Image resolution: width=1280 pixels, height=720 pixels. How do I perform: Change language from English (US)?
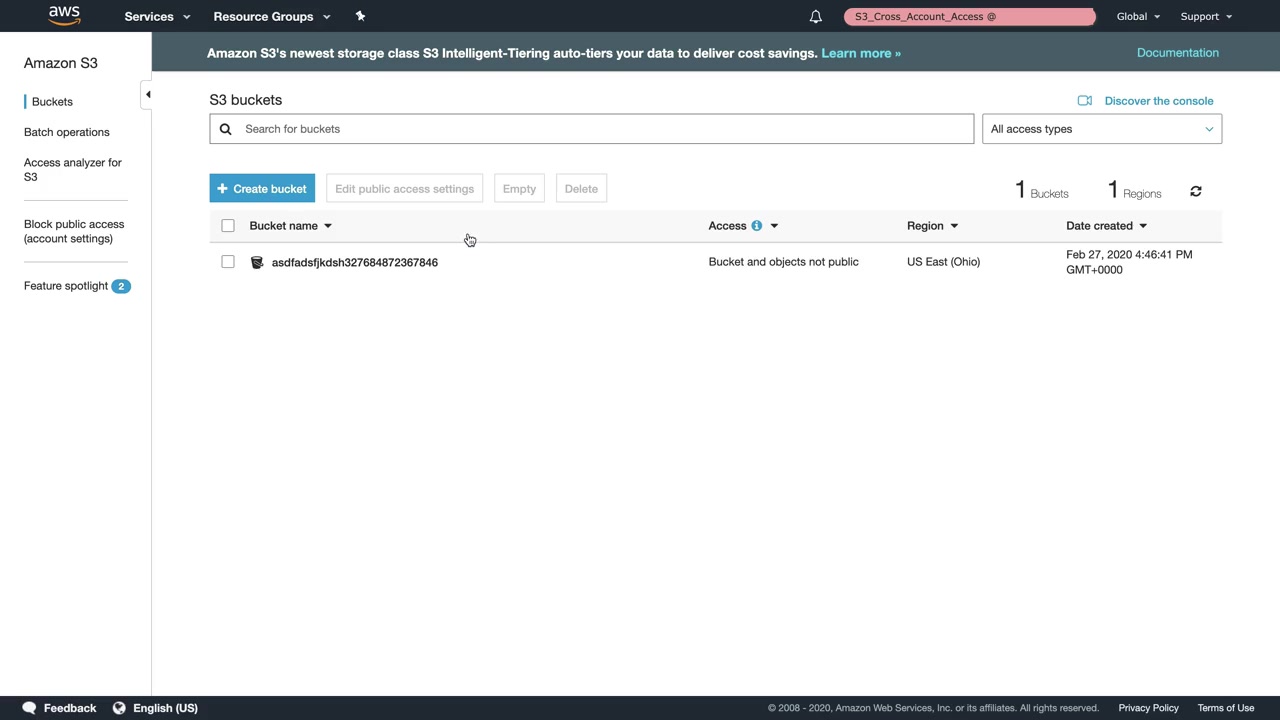pyautogui.click(x=165, y=708)
